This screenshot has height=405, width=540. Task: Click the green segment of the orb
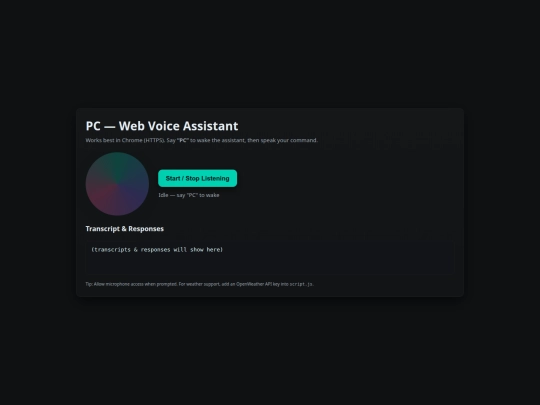coord(115,165)
